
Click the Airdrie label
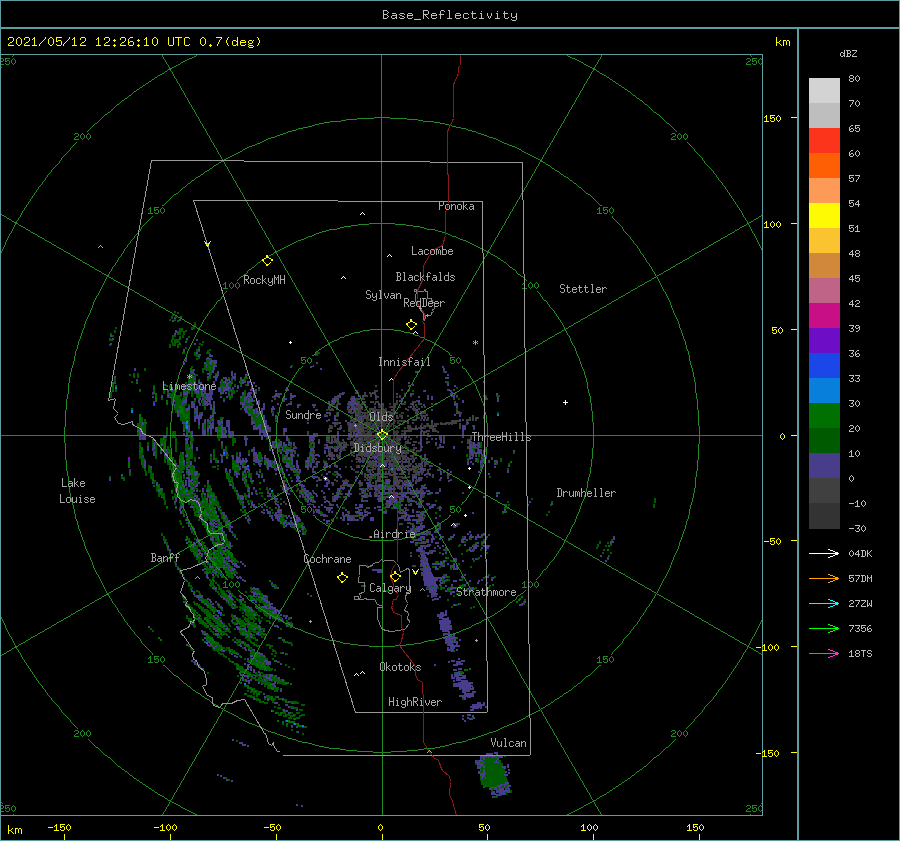pyautogui.click(x=394, y=534)
